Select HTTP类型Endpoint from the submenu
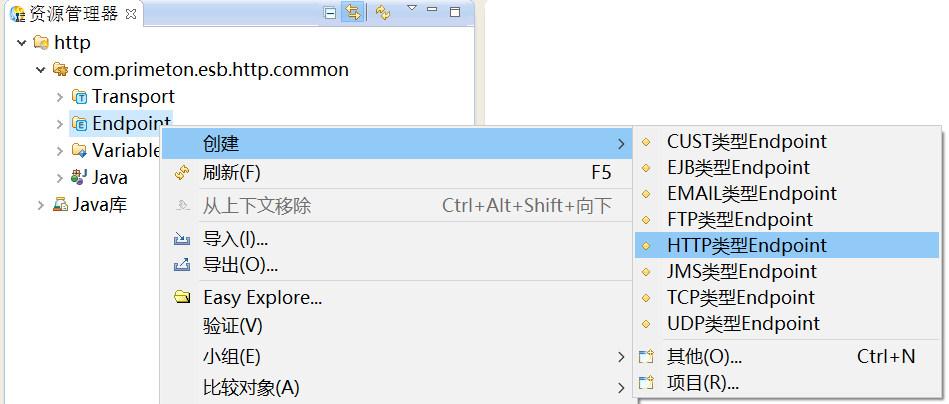Image resolution: width=949 pixels, height=404 pixels. [x=746, y=245]
